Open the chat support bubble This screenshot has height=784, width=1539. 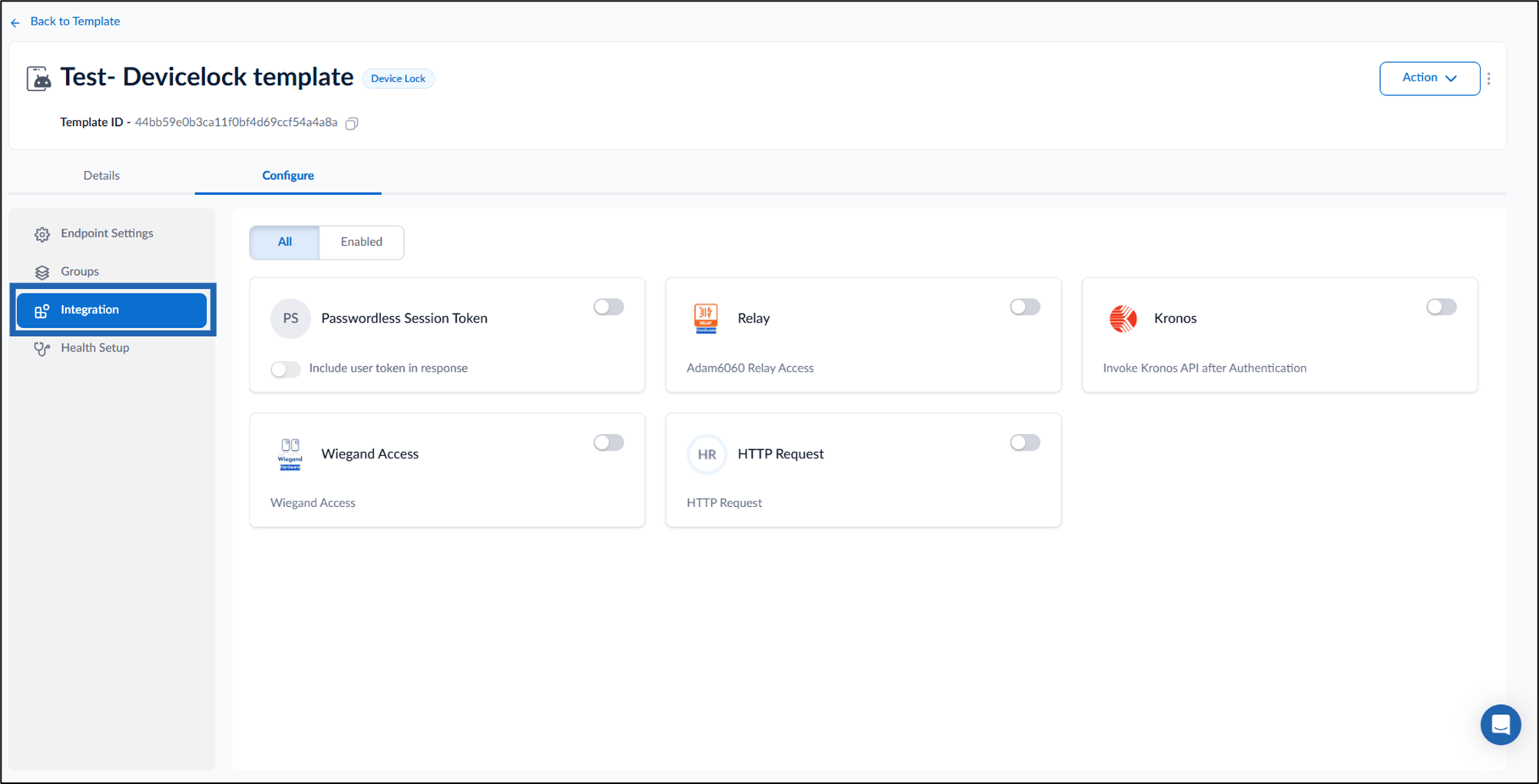[1501, 724]
